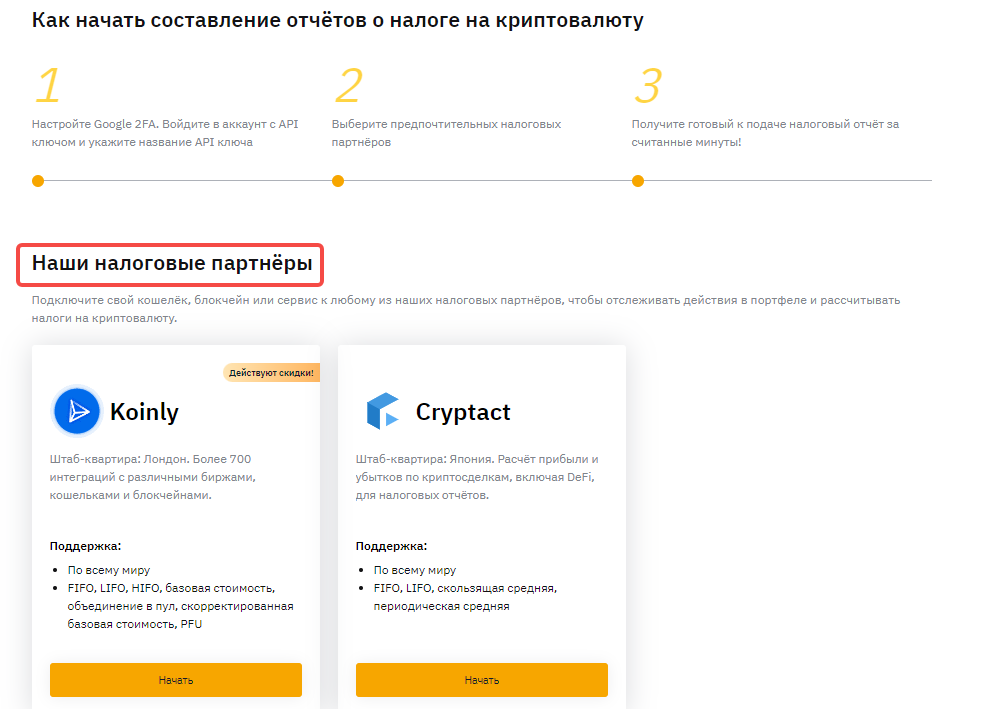Screen dimensions: 989x709
Task: Click the 'Выберите предпочтительных налоговых партнёров' text
Action: [x=446, y=133]
